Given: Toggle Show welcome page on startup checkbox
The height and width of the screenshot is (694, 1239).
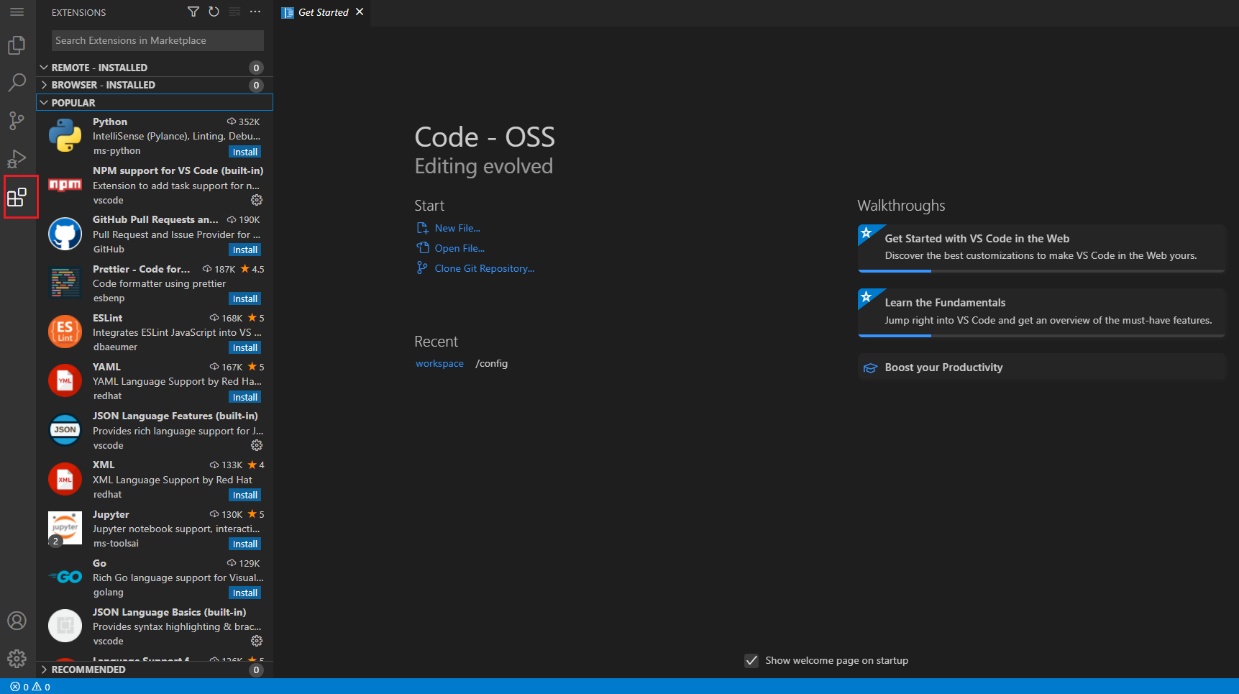Looking at the screenshot, I should click(x=751, y=660).
